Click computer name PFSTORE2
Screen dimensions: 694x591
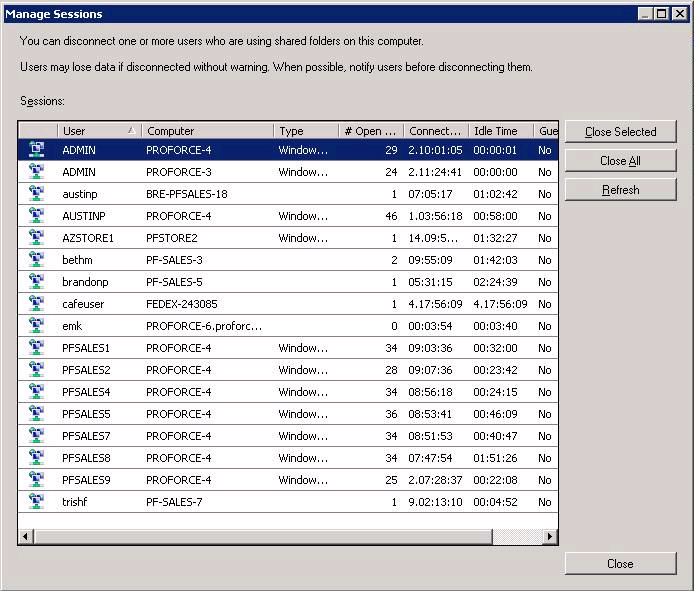(172, 238)
